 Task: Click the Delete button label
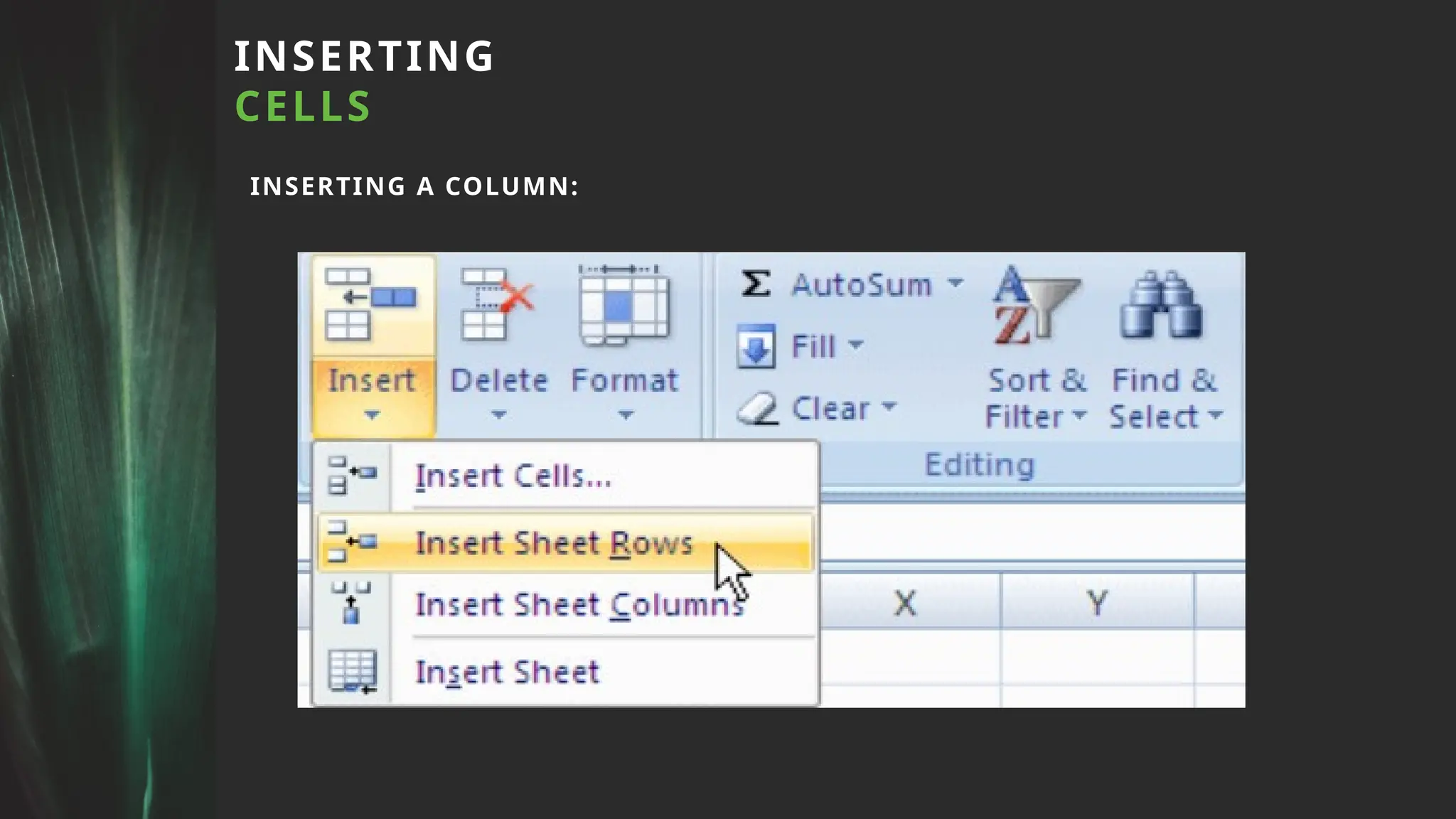[x=498, y=380]
